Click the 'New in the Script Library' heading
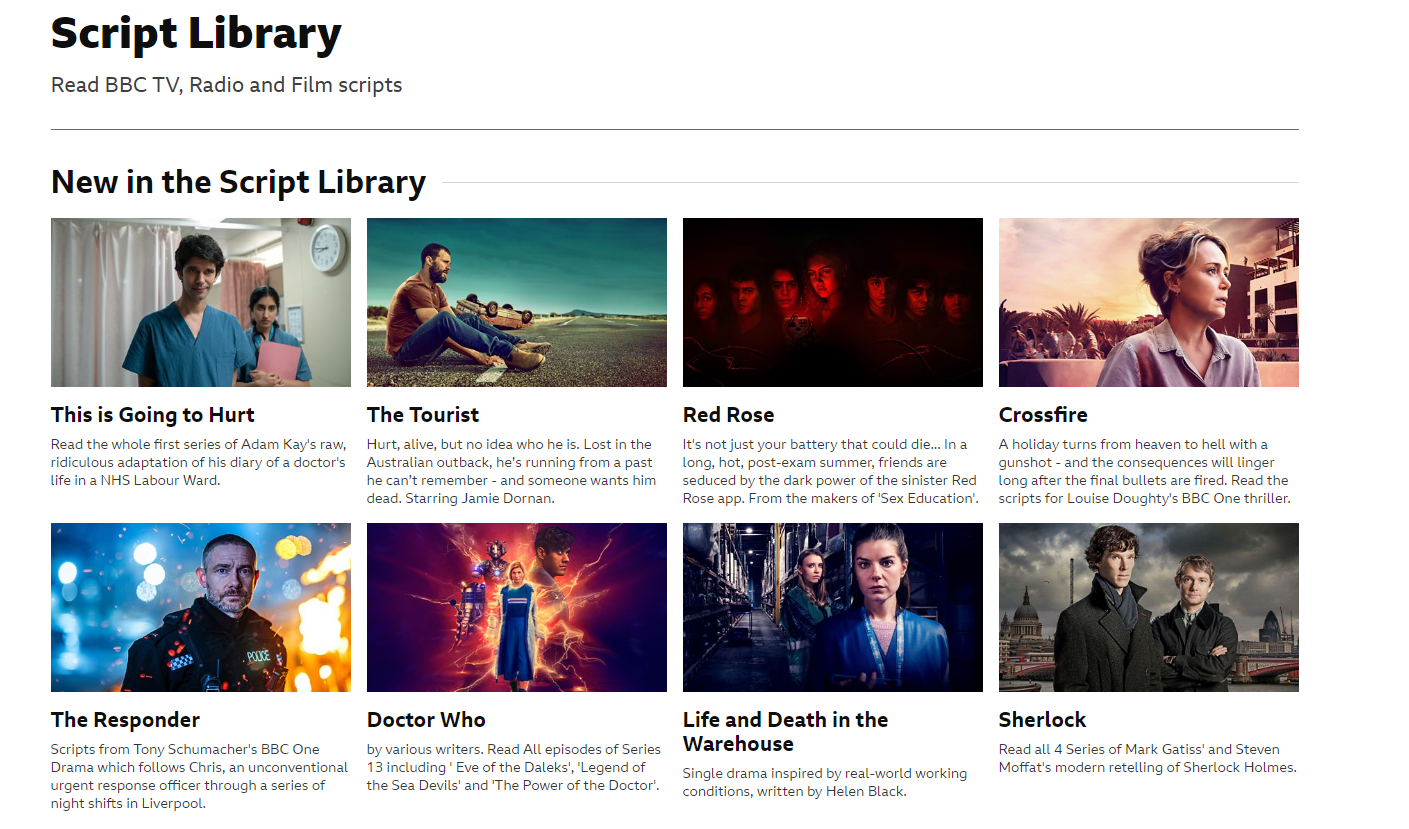 pos(238,182)
